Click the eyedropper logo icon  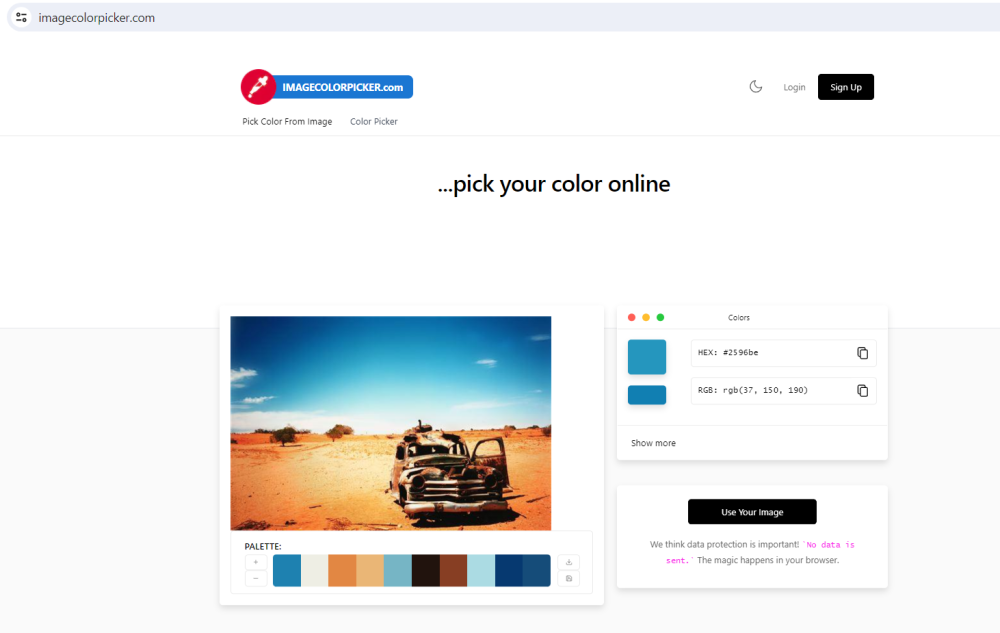pyautogui.click(x=258, y=87)
